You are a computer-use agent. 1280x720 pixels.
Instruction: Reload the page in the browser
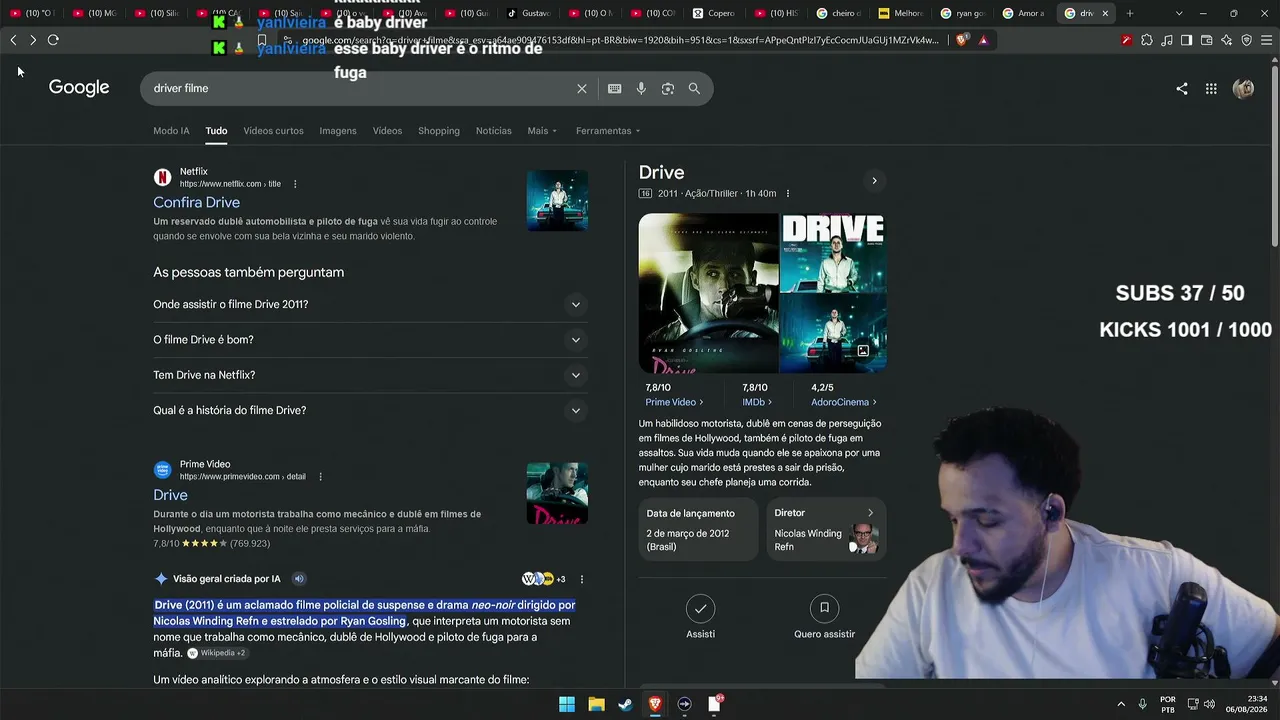click(53, 40)
